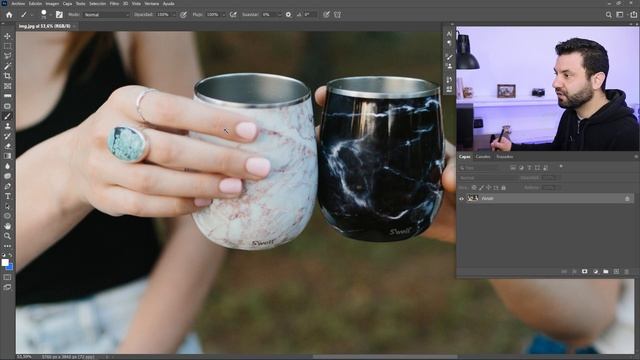Select the Blur (drop) tool
This screenshot has height=360, width=640.
point(7,166)
